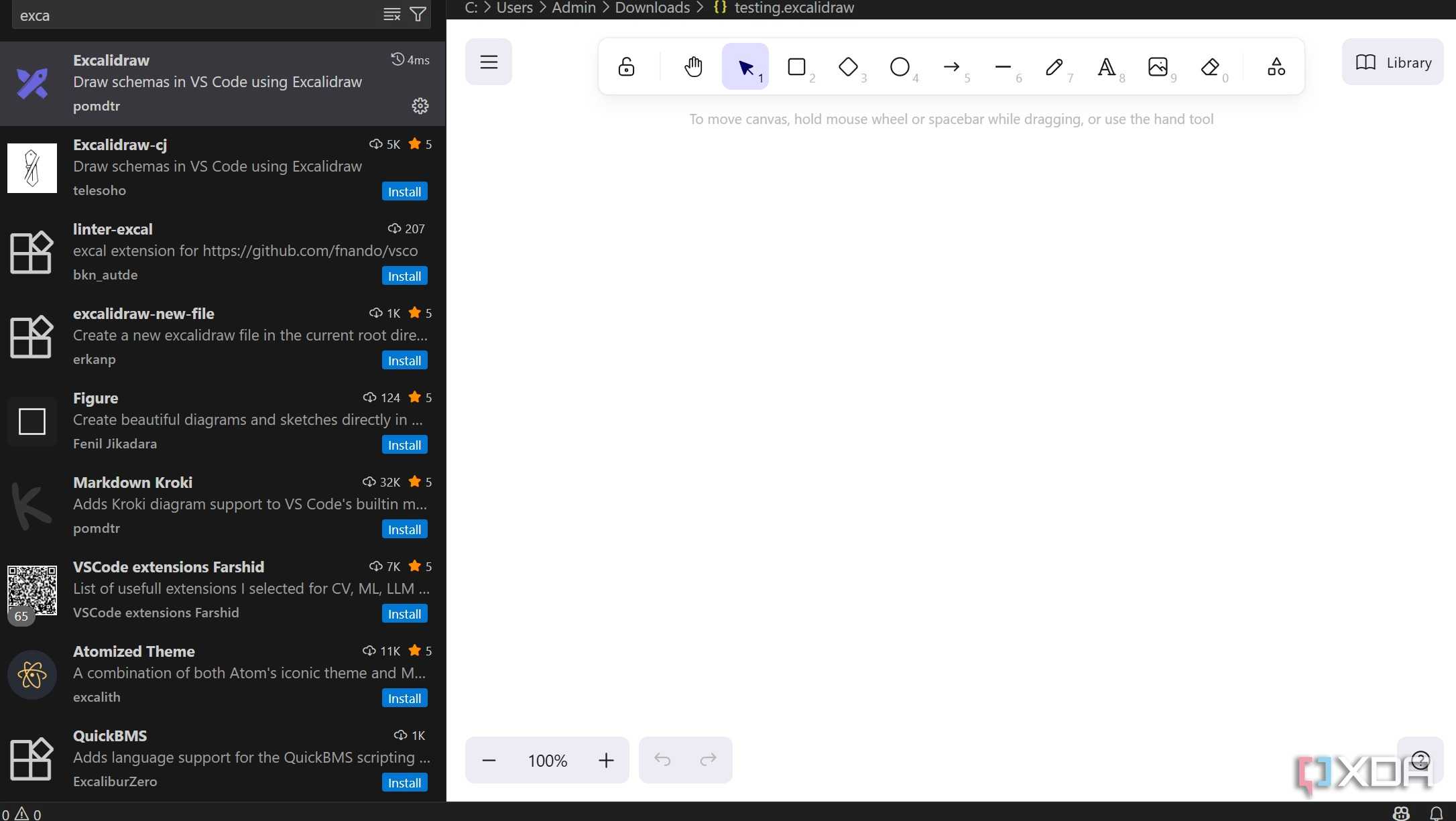1456x821 pixels.
Task: Select the Insert image tool
Action: point(1158,66)
